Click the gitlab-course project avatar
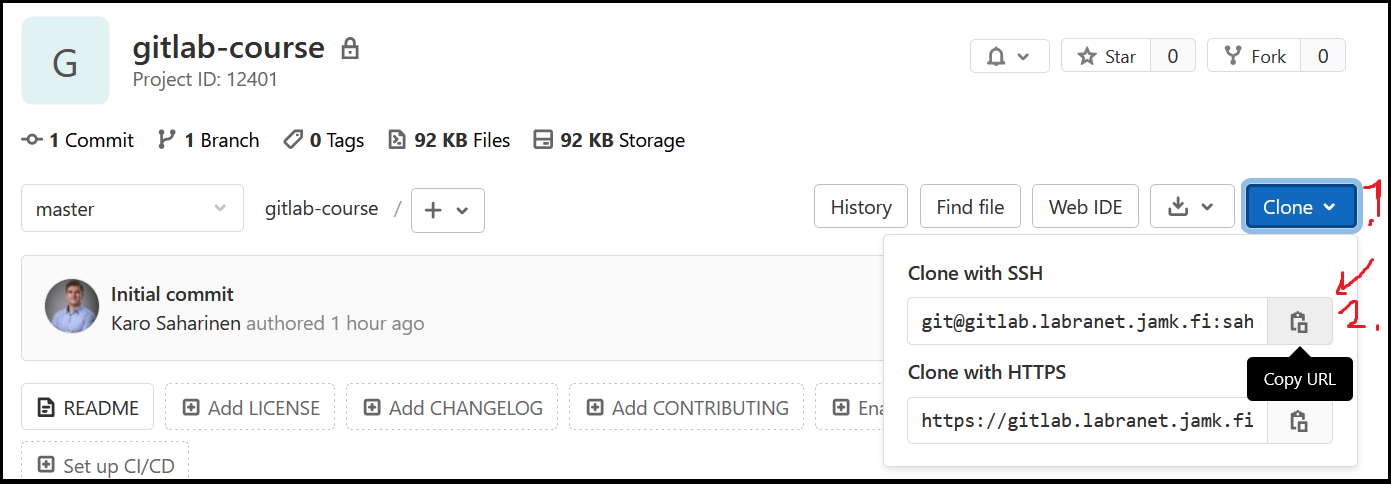 point(65,61)
